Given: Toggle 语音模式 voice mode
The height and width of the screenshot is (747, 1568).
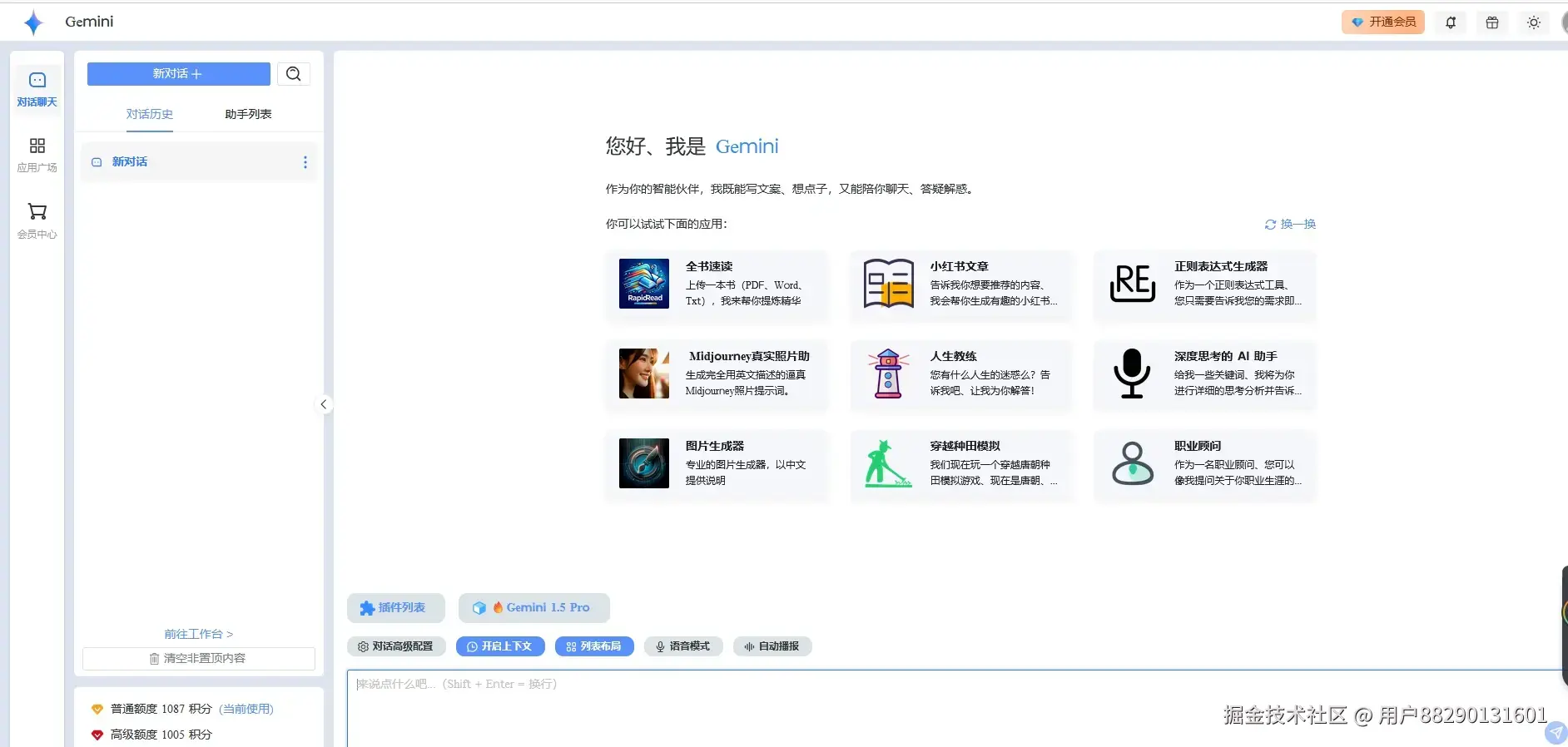Looking at the screenshot, I should click(683, 646).
